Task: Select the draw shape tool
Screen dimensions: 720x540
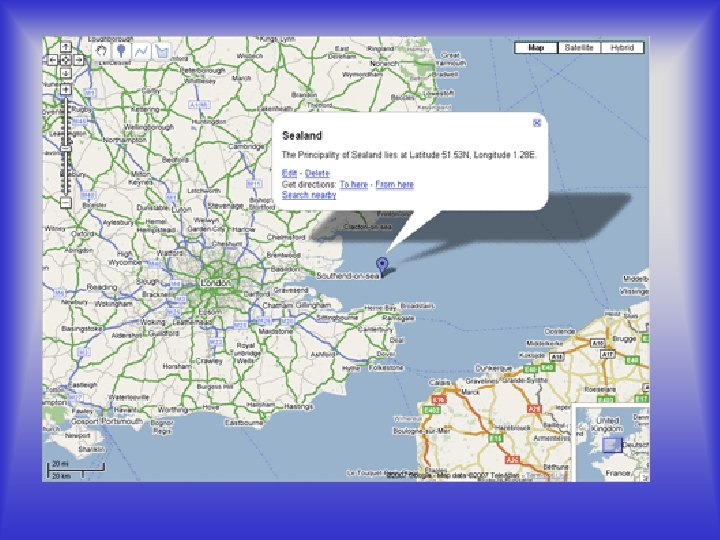Action: (x=162, y=51)
